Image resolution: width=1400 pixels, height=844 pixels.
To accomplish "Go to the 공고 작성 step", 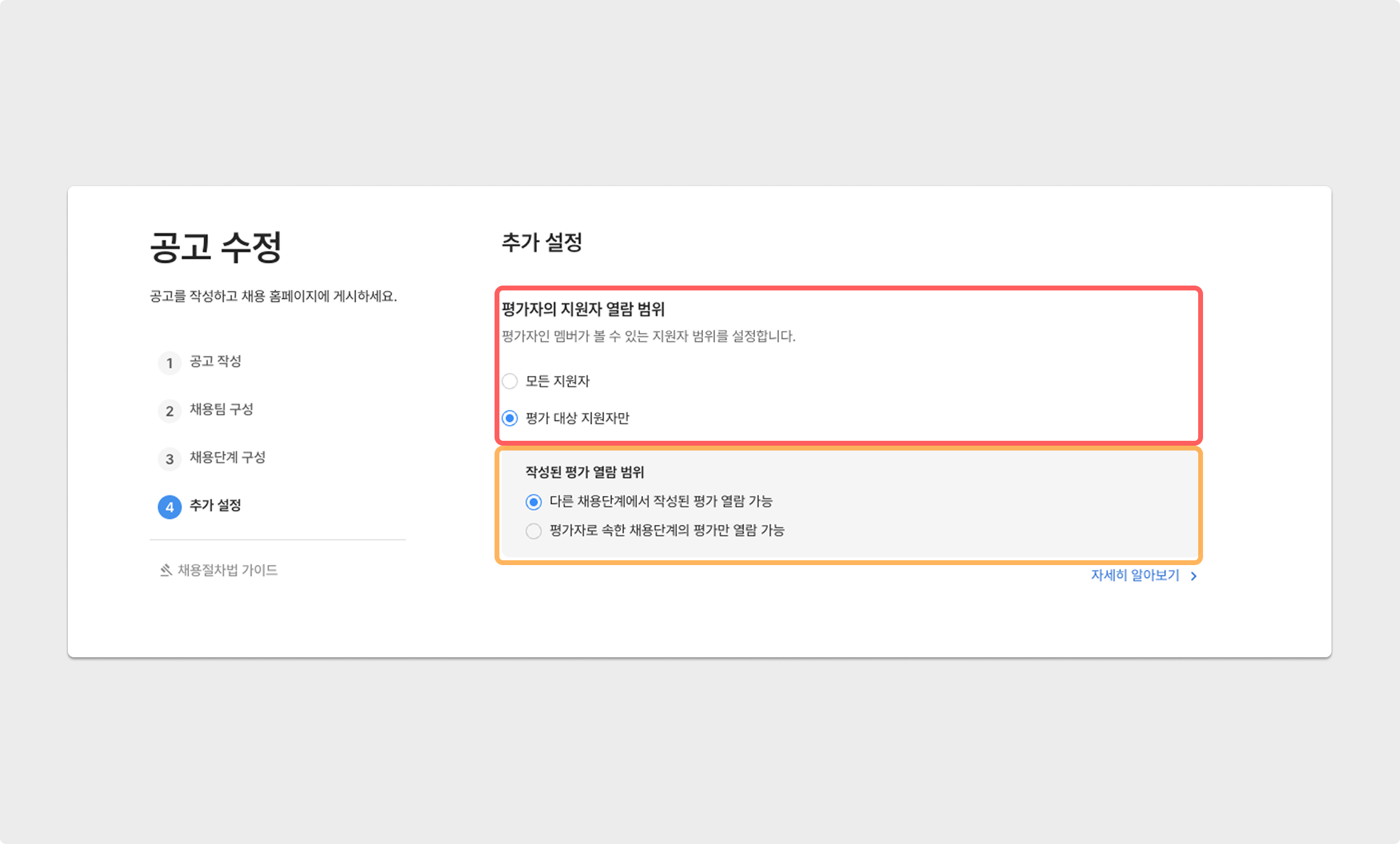I will point(215,362).
